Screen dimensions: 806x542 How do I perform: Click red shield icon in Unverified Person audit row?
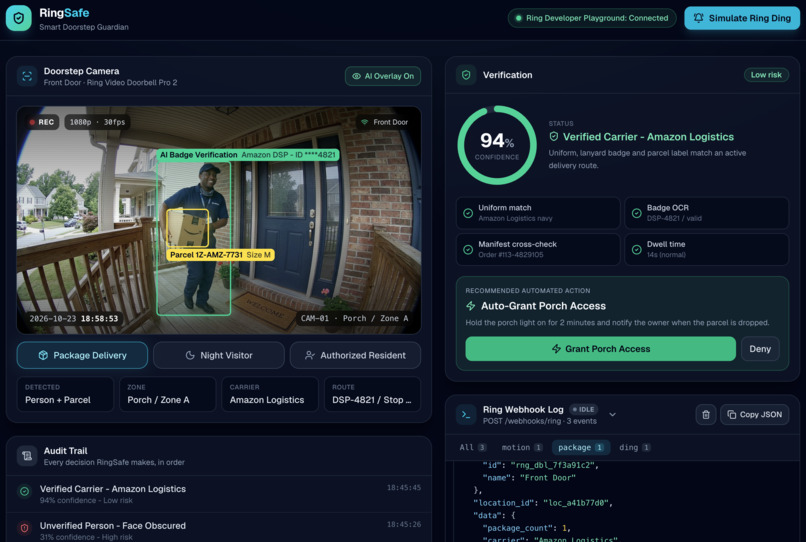(24, 528)
